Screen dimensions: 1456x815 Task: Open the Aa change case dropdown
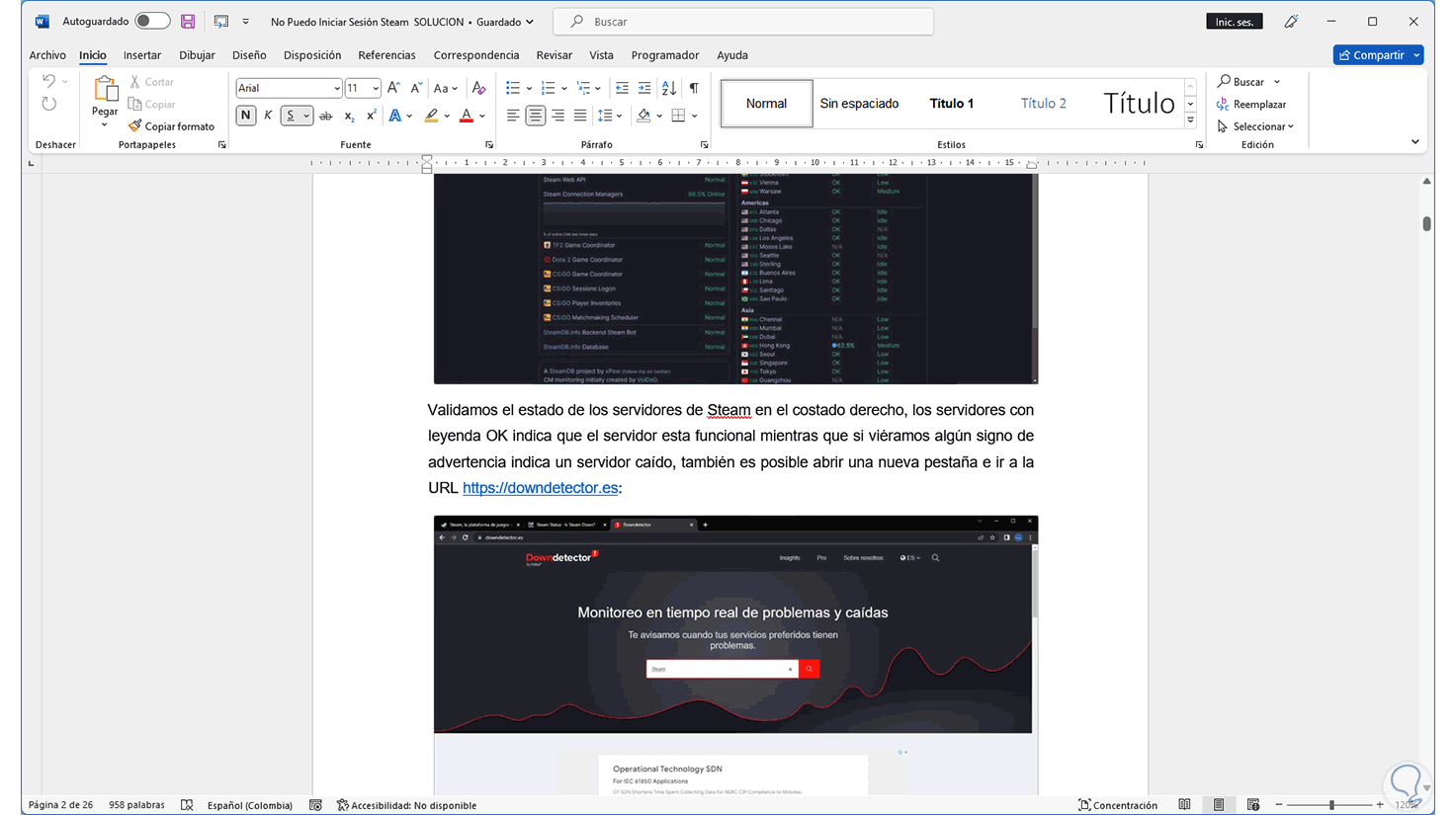[x=446, y=88]
